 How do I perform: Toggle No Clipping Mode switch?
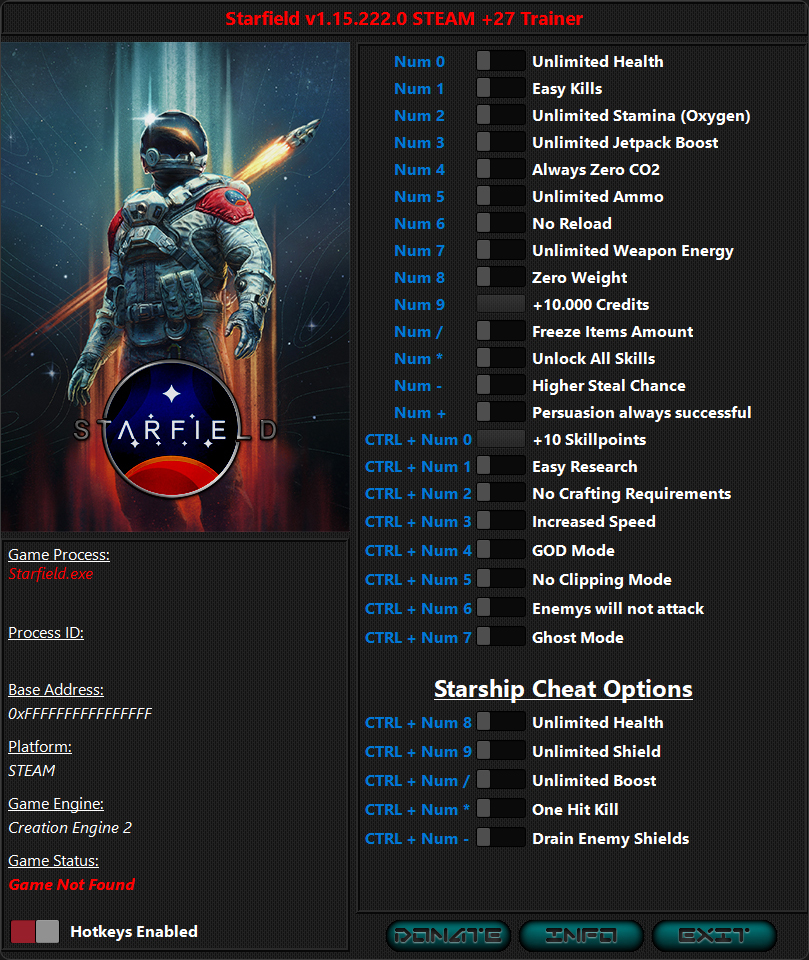500,578
